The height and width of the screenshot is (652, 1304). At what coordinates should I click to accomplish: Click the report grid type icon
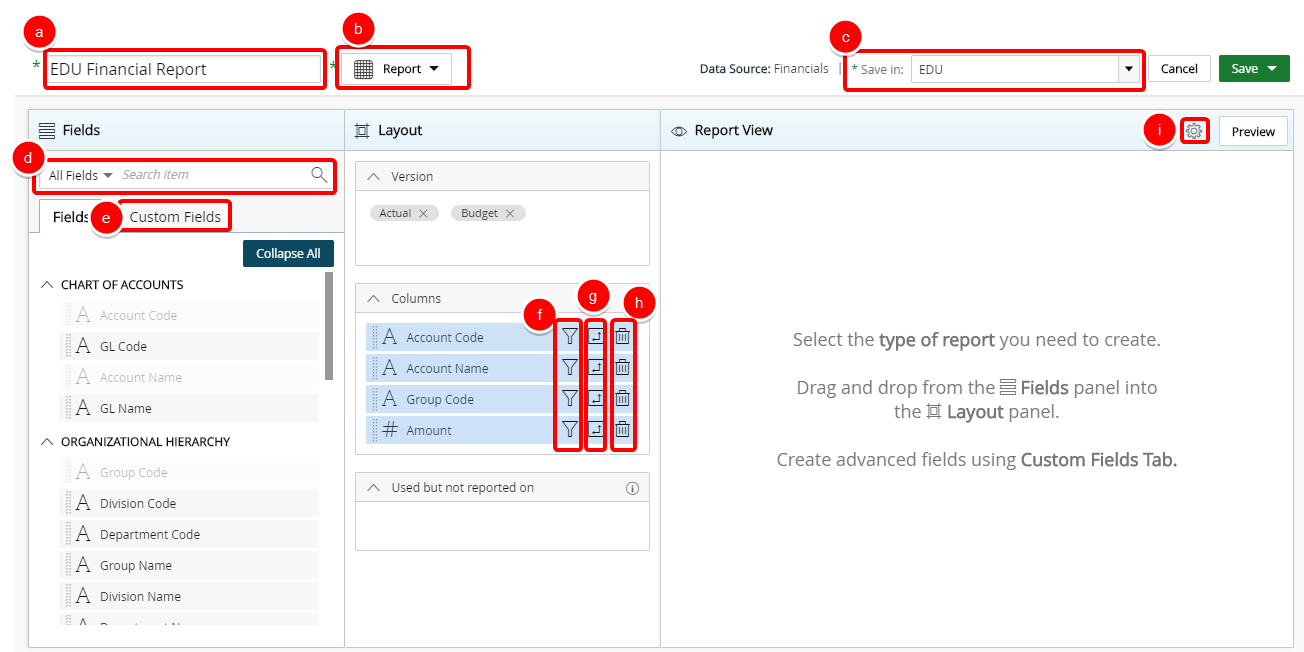(364, 69)
